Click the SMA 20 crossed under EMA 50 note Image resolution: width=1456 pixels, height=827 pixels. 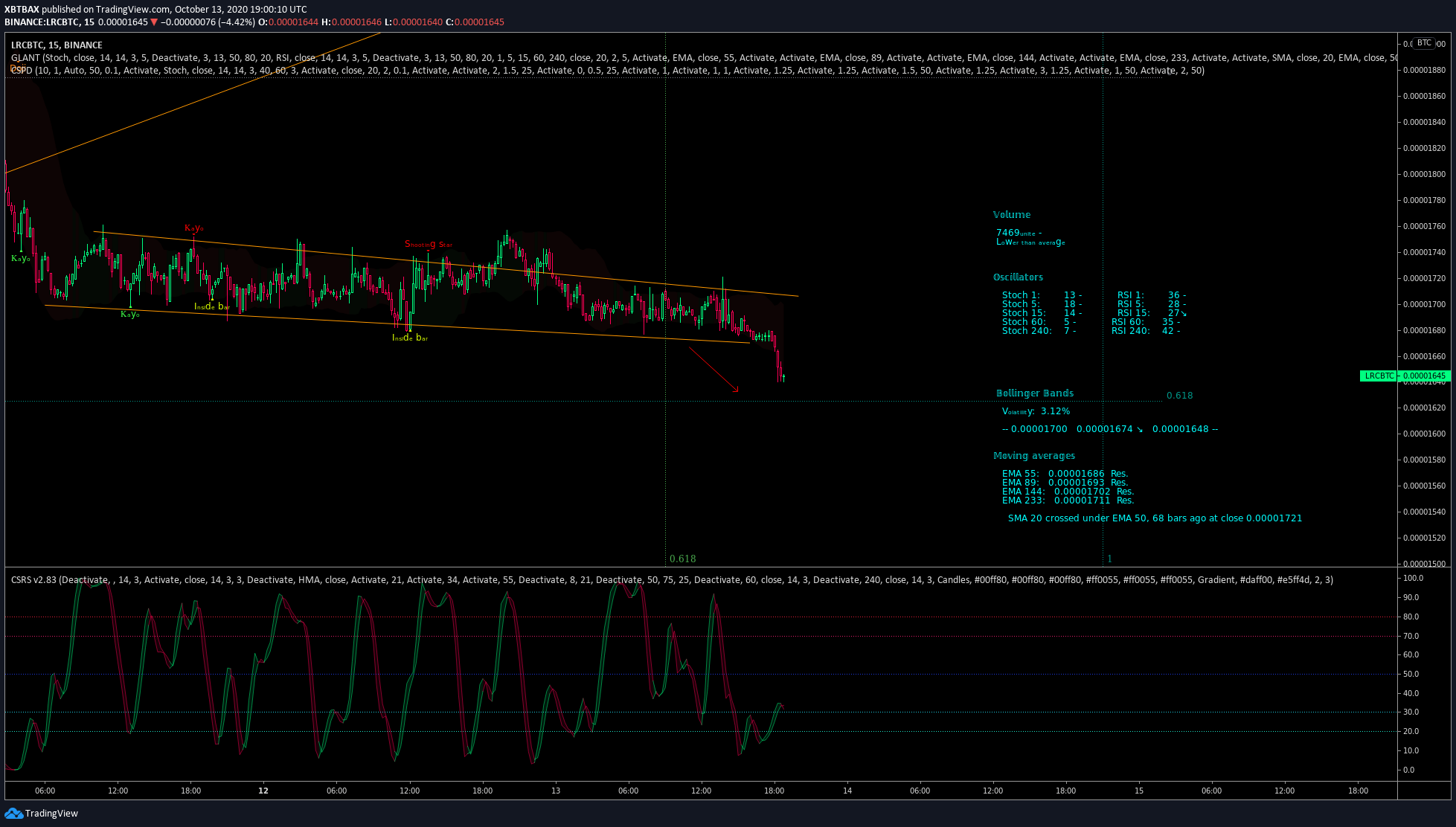click(x=1155, y=518)
